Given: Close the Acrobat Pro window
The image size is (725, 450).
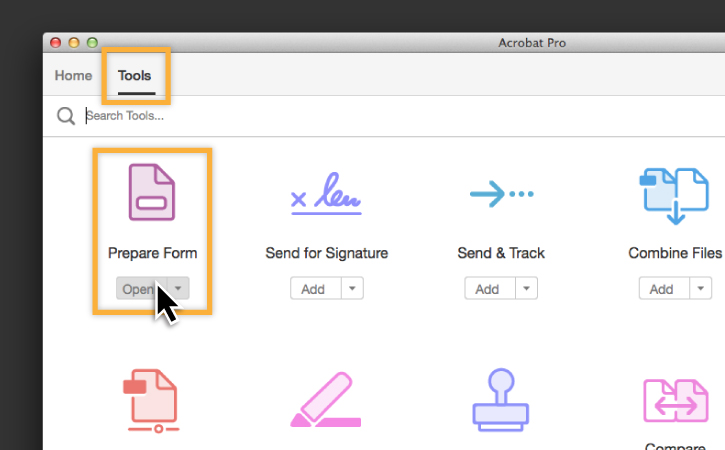Looking at the screenshot, I should pyautogui.click(x=55, y=43).
